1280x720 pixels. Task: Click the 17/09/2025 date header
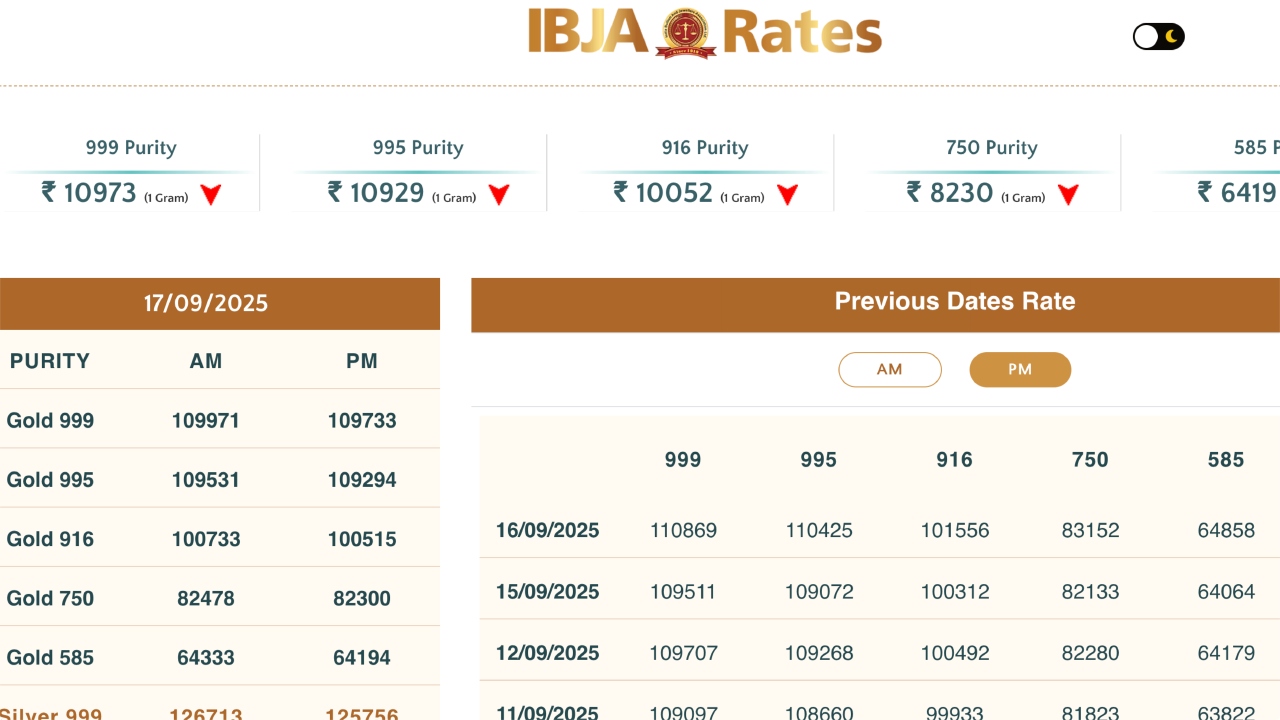click(x=206, y=303)
